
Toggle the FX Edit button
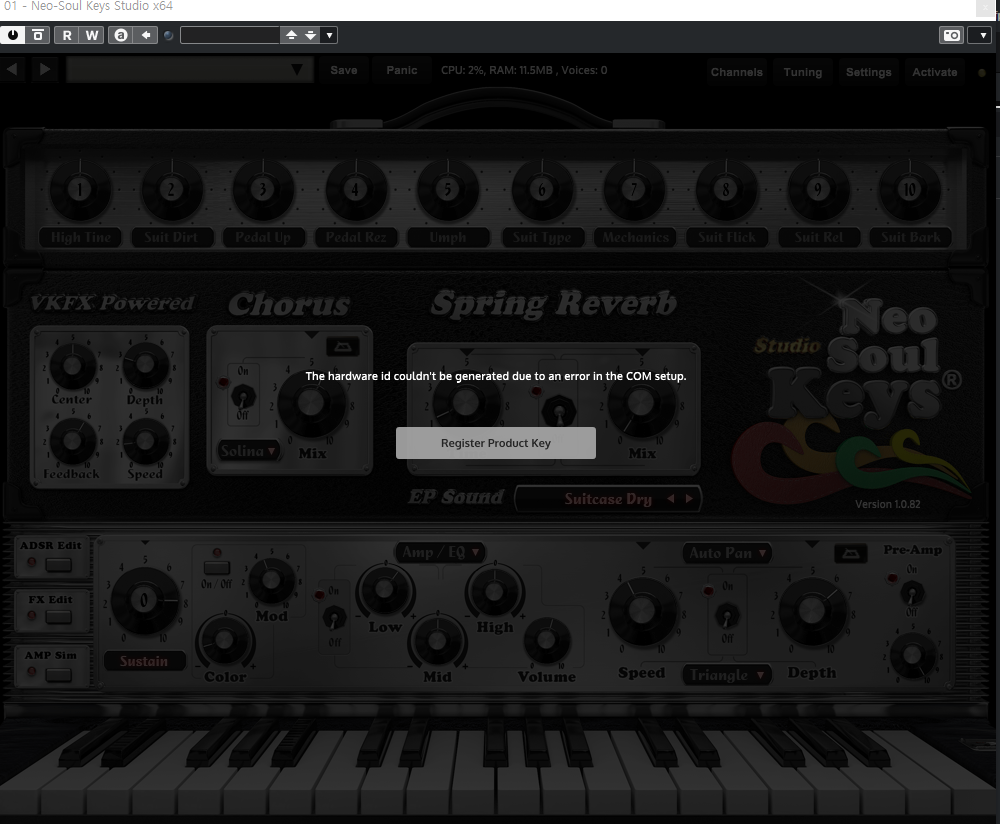[x=58, y=617]
